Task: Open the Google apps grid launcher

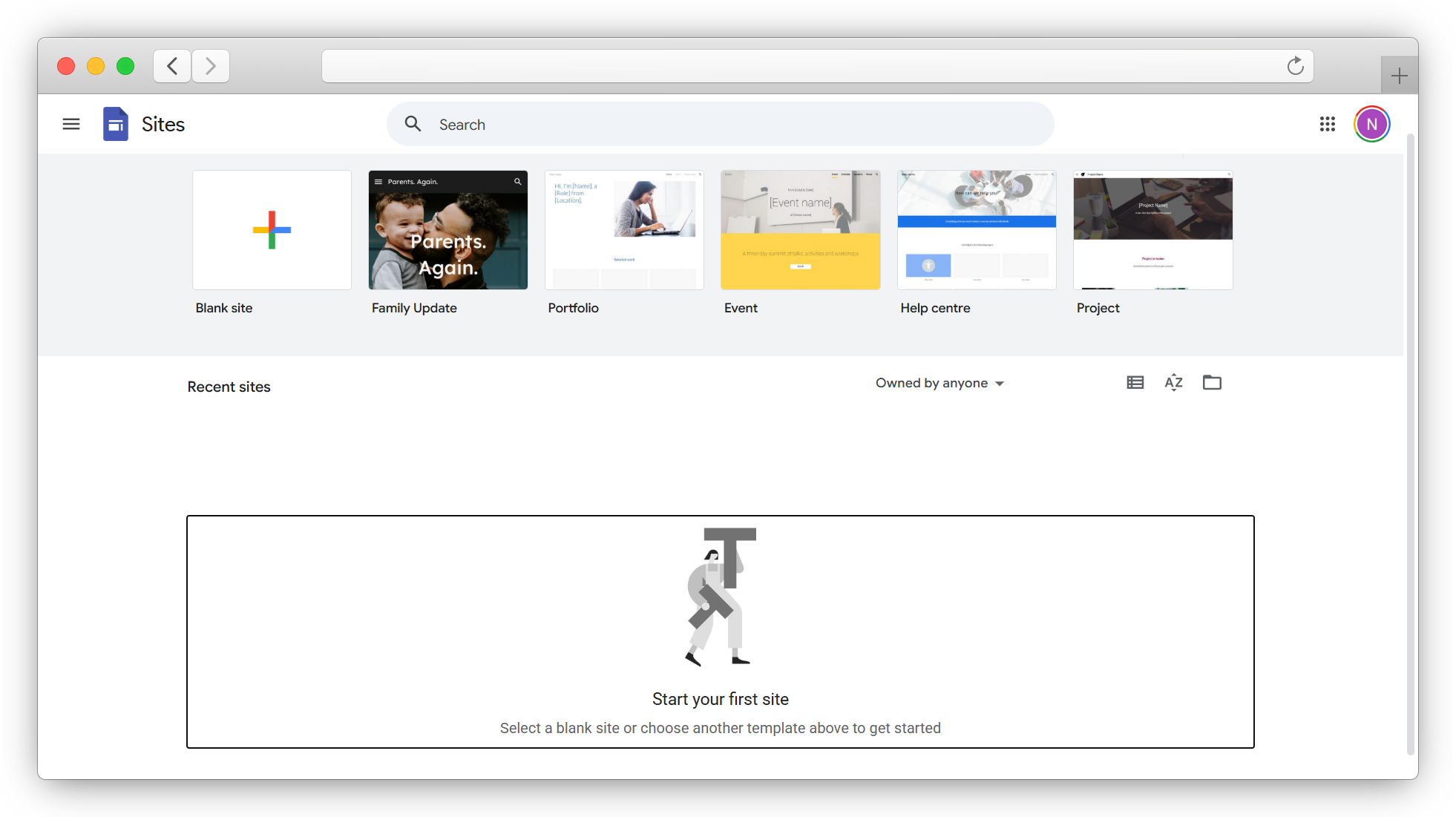Action: [1328, 124]
